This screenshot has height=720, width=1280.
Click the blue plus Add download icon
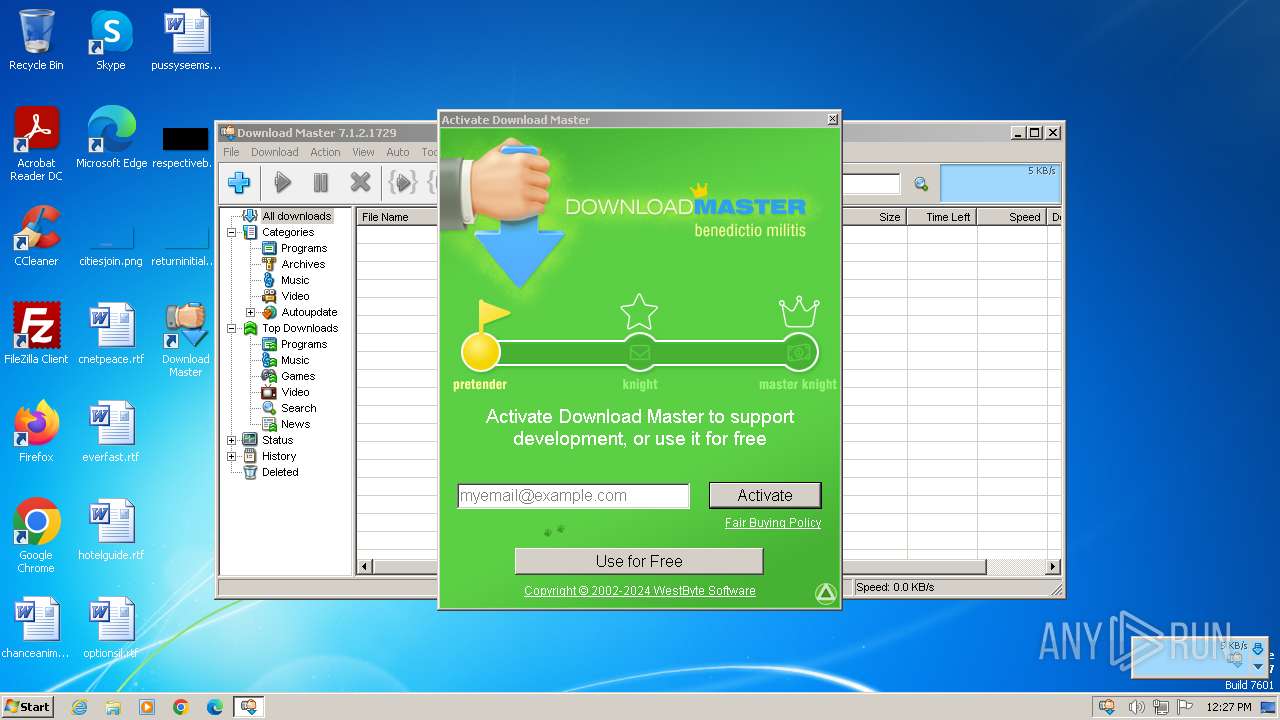(x=239, y=182)
